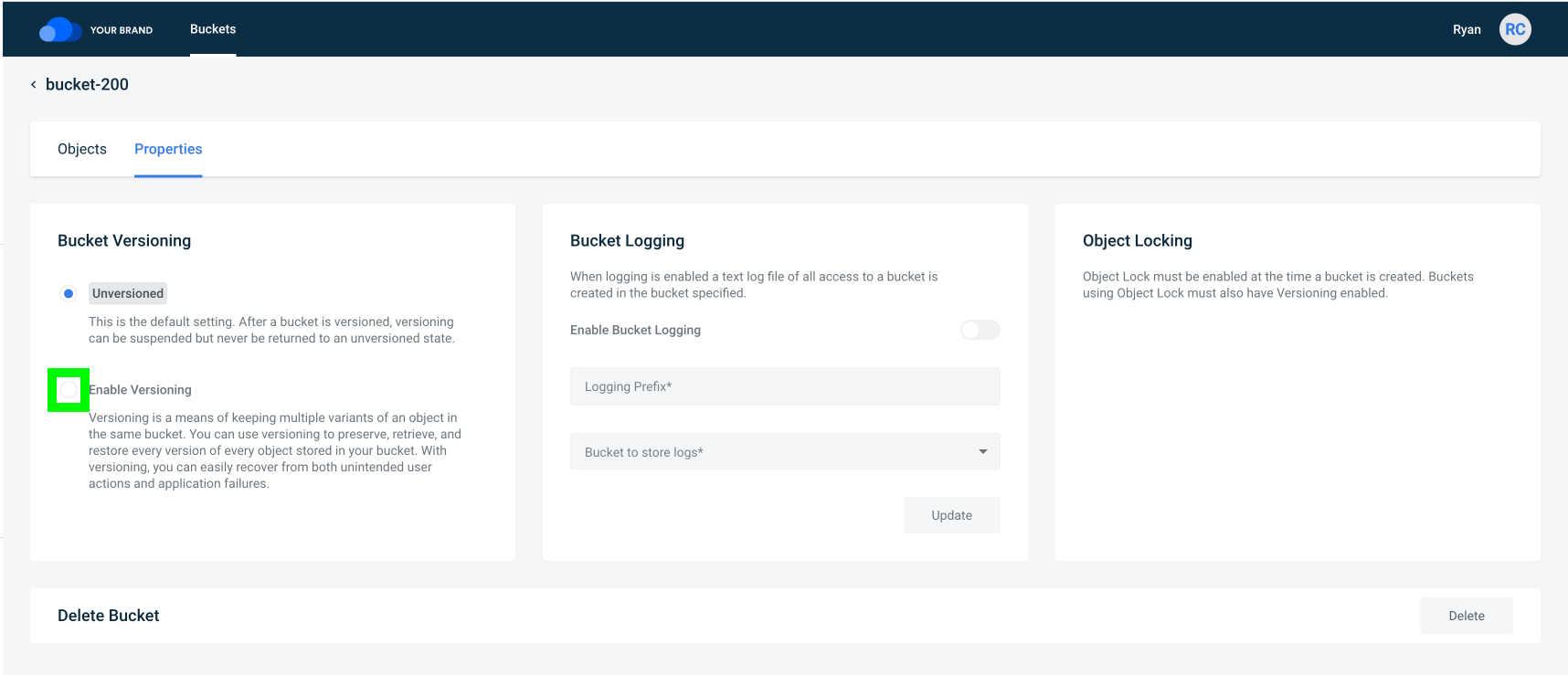Open the Buckets navigation tab

tap(213, 29)
